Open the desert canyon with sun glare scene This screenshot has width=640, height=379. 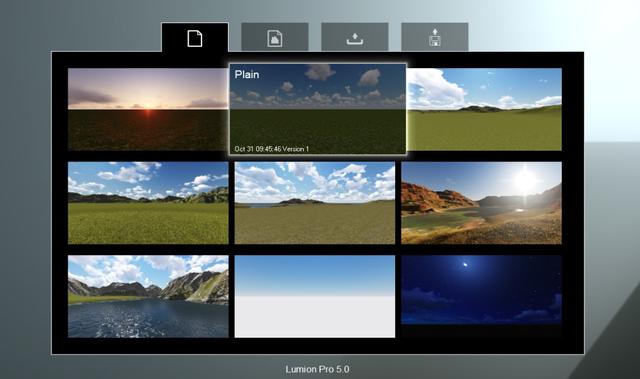(481, 203)
